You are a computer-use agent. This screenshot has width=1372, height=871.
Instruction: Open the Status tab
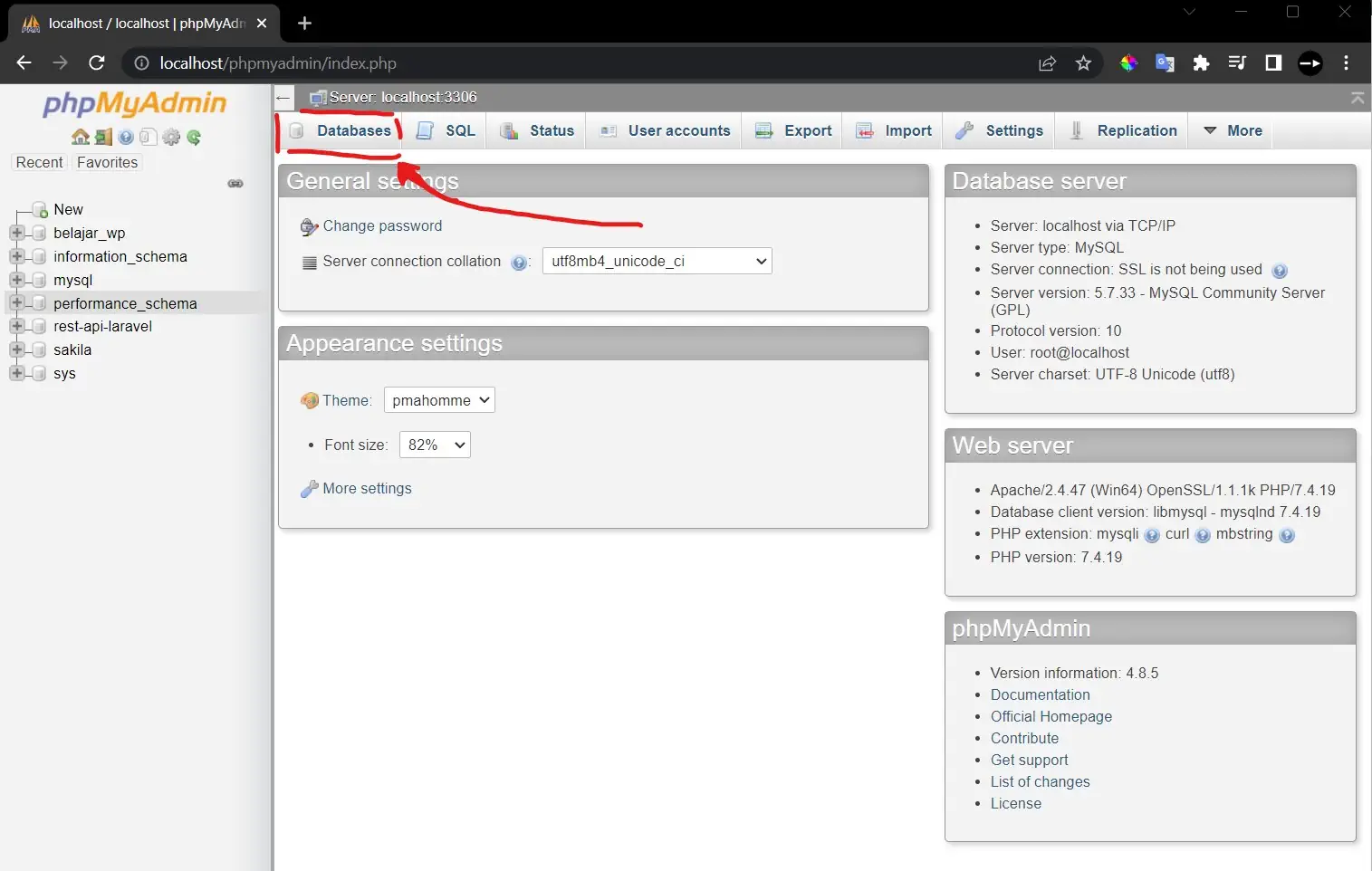click(x=537, y=130)
